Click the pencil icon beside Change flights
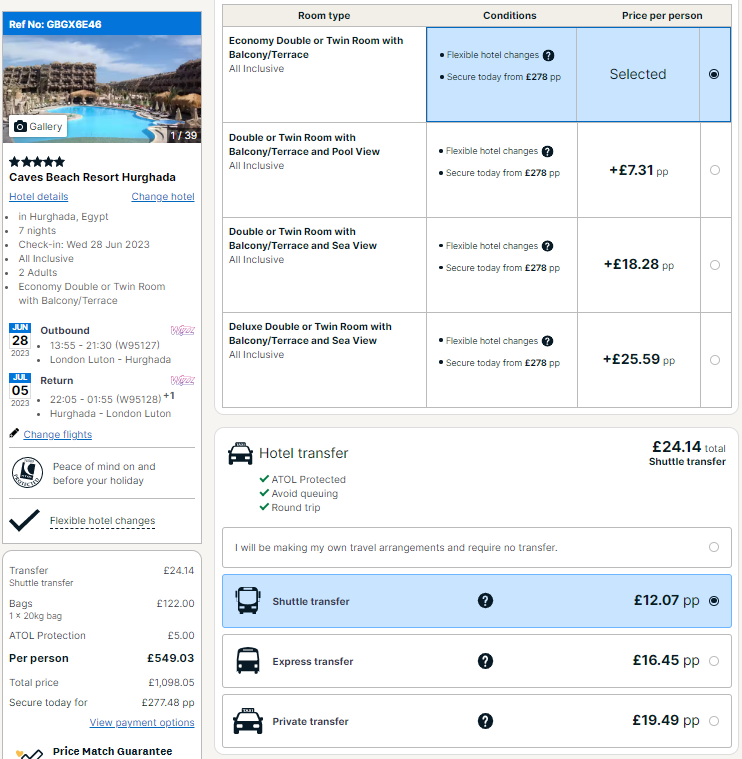The image size is (742, 759). [x=14, y=433]
